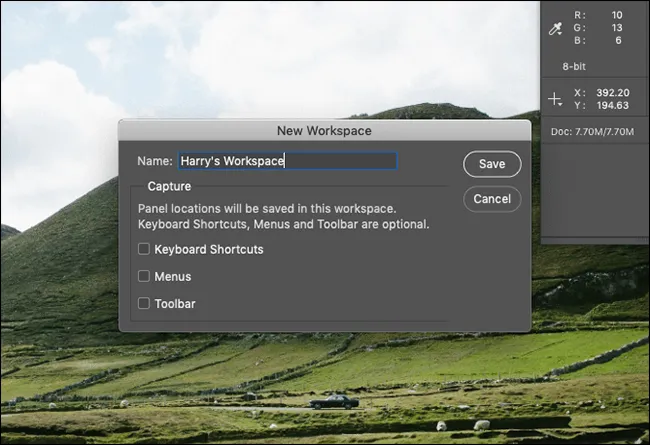Click the New Workspace title bar
650x445 pixels.
click(324, 130)
